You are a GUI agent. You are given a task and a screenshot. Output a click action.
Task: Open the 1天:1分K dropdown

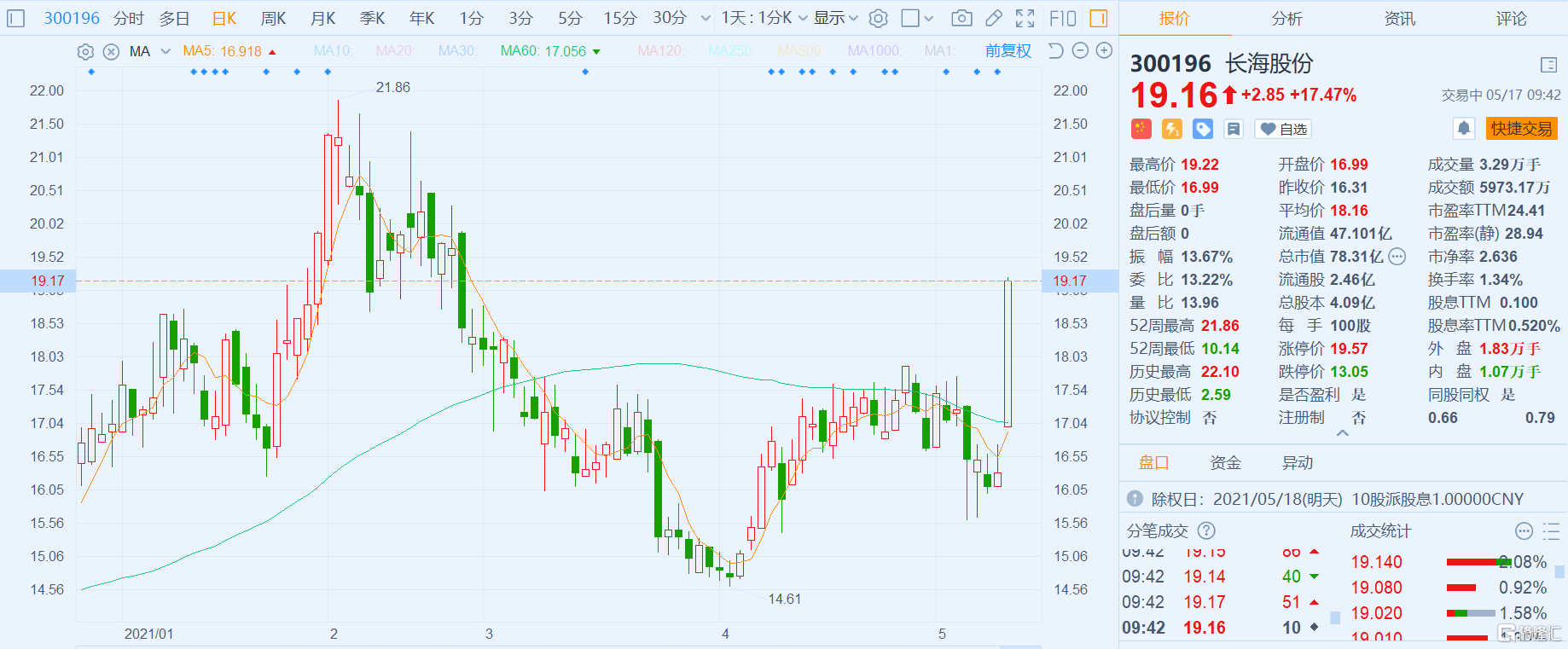[x=764, y=18]
